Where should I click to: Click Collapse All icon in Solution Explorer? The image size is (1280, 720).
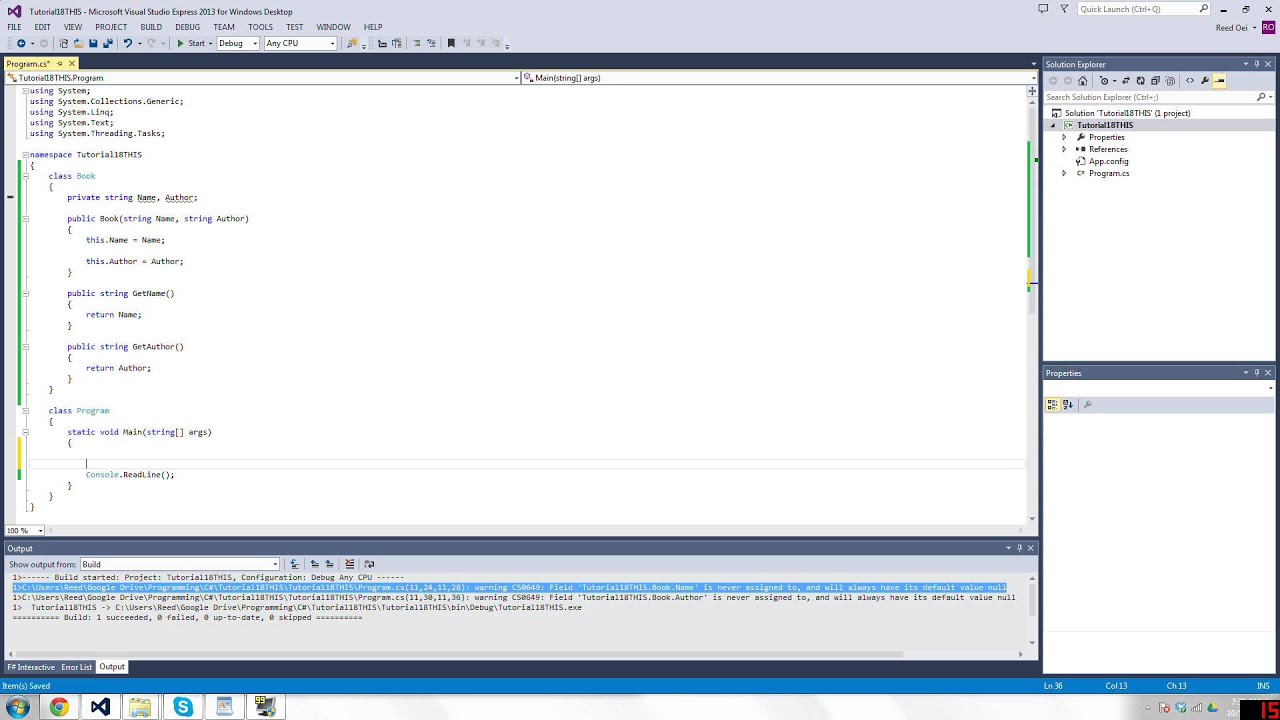pyautogui.click(x=1155, y=80)
